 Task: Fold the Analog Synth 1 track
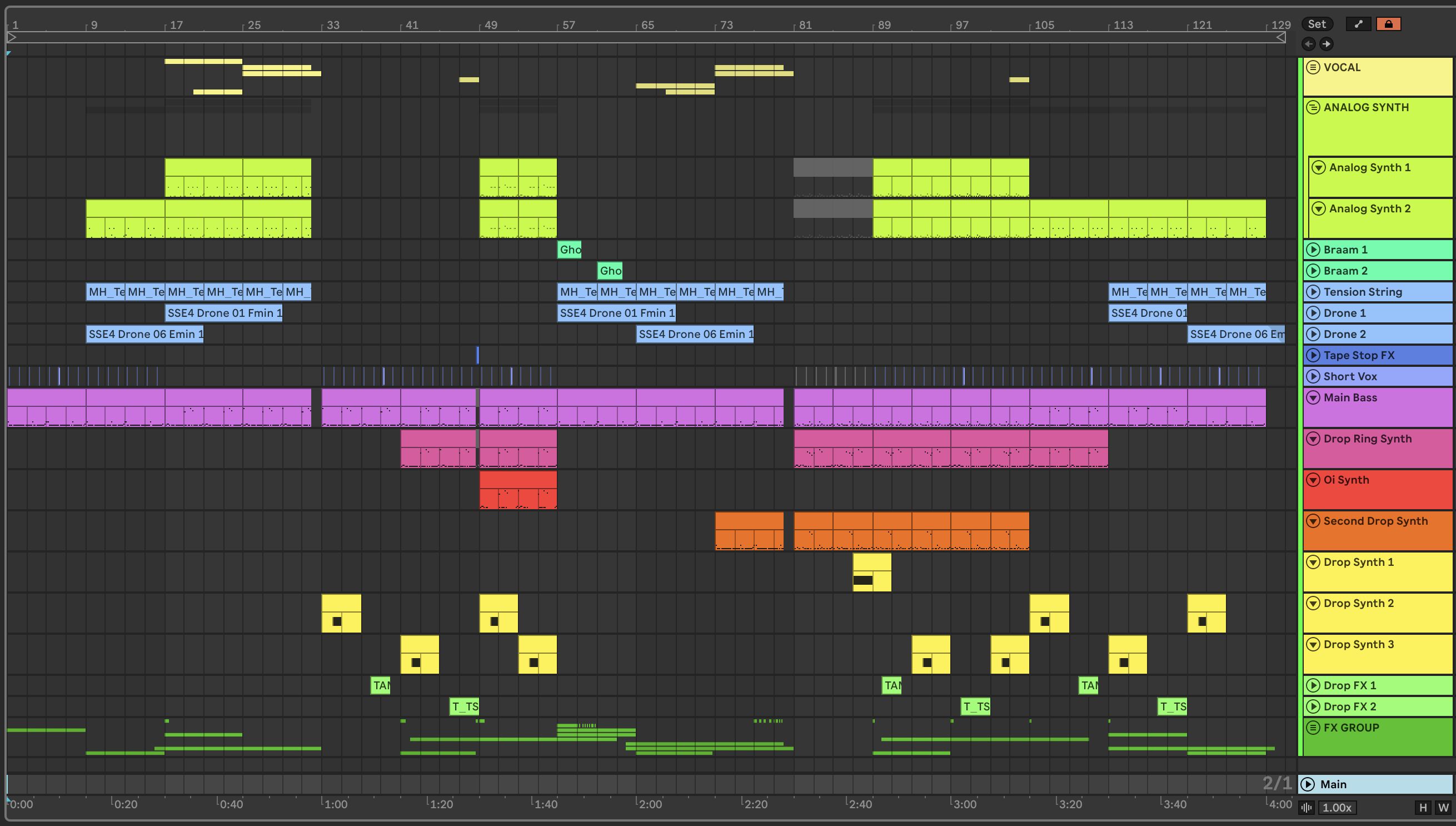(x=1319, y=167)
